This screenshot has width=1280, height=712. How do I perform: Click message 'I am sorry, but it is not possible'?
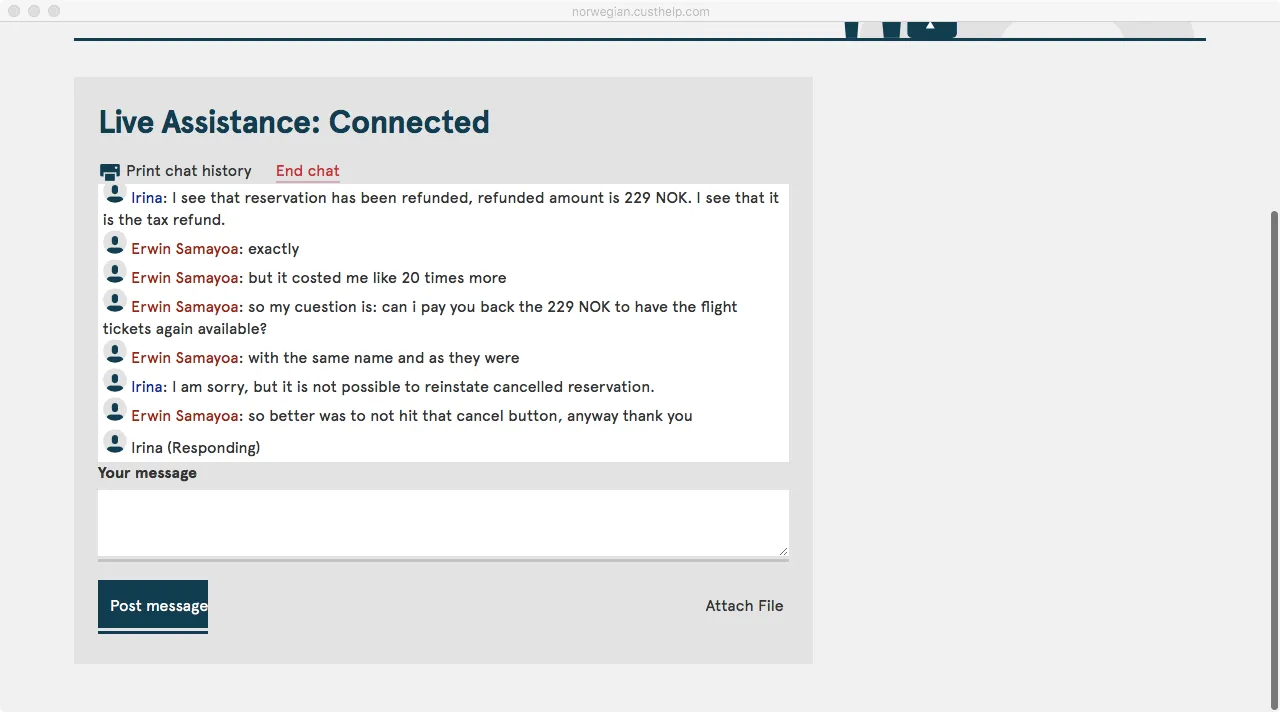tap(413, 387)
